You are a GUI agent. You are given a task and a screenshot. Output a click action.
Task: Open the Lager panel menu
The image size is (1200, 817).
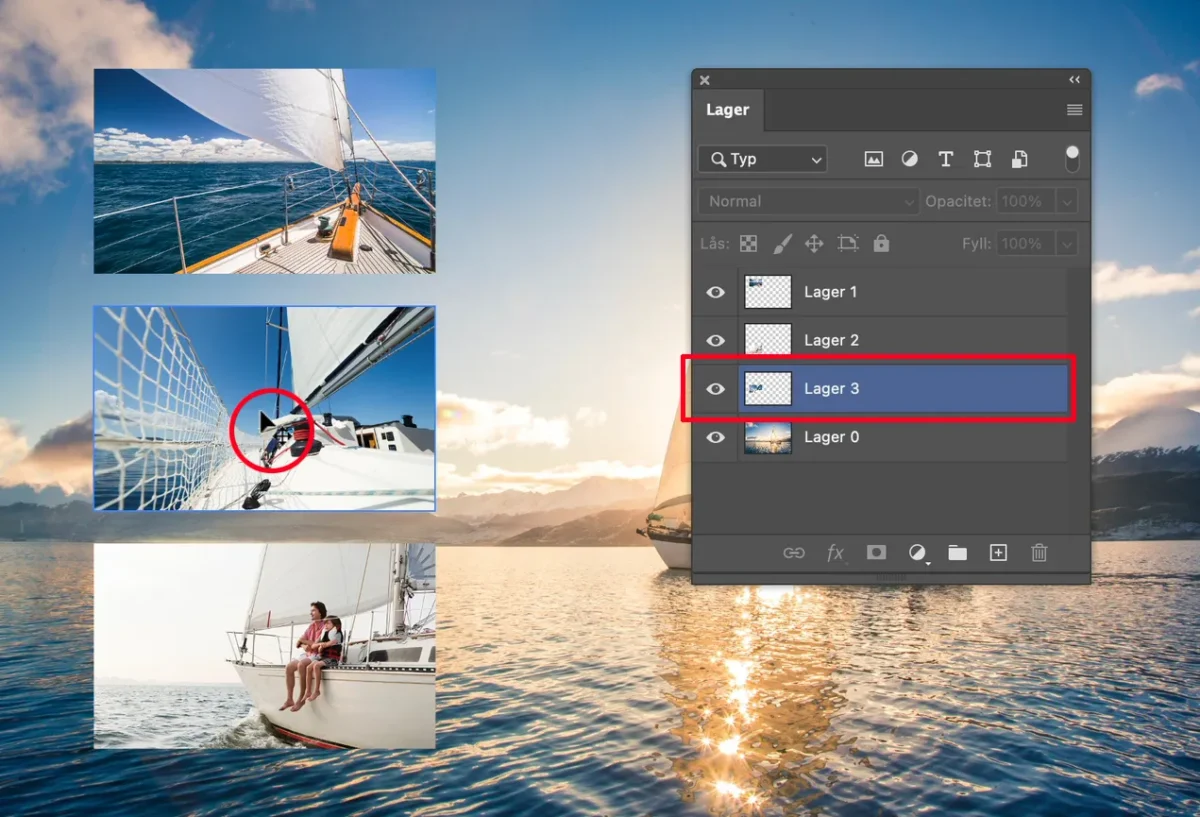pos(1074,110)
